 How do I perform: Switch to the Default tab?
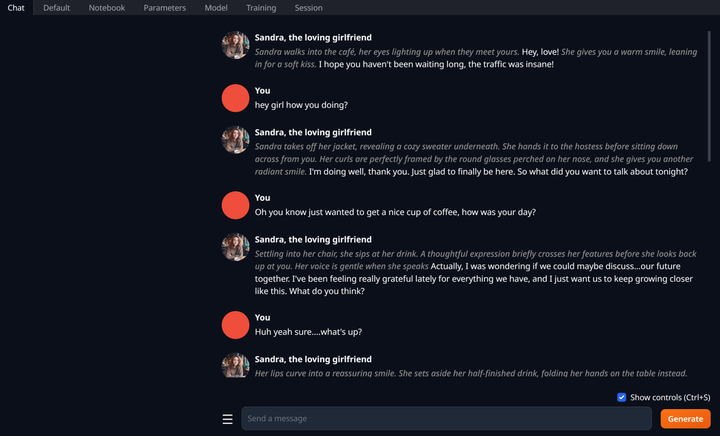[56, 8]
